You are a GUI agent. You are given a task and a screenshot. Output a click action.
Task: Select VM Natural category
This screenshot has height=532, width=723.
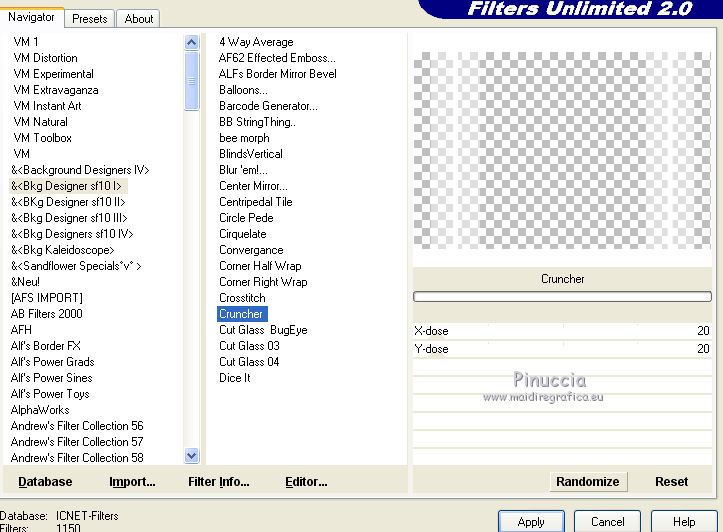click(41, 122)
